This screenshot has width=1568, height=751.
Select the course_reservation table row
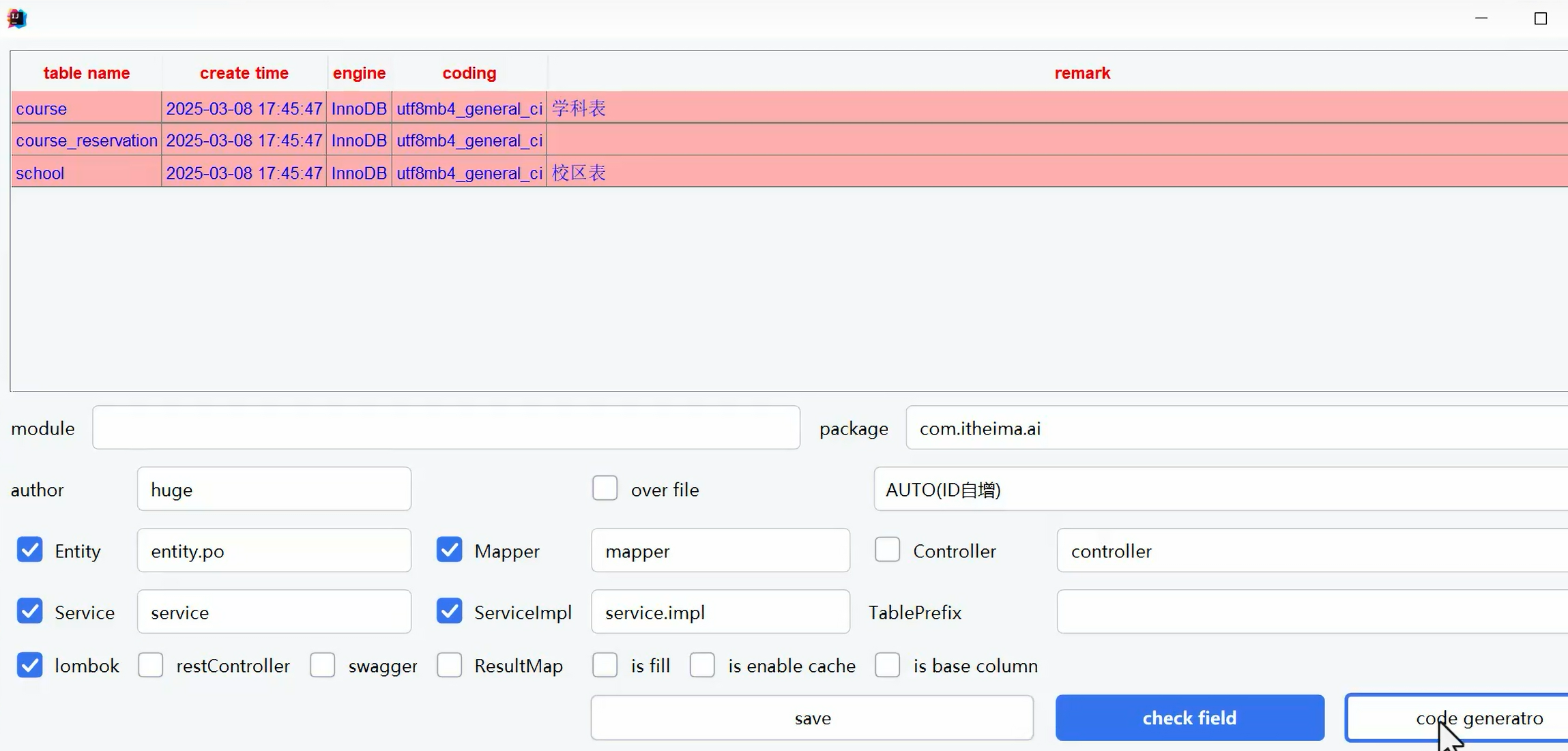click(x=87, y=141)
